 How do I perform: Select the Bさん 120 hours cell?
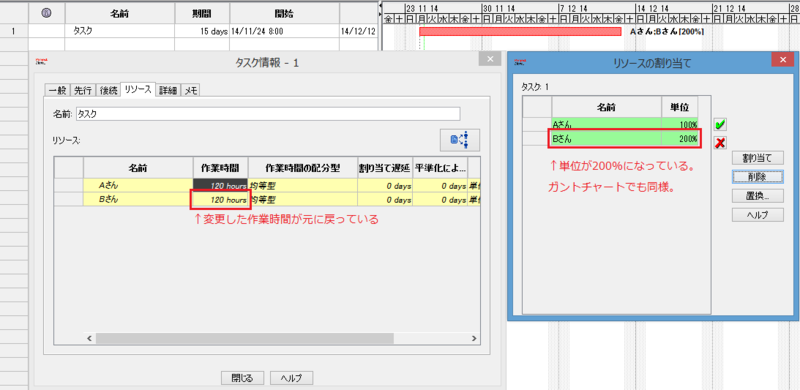coord(220,200)
